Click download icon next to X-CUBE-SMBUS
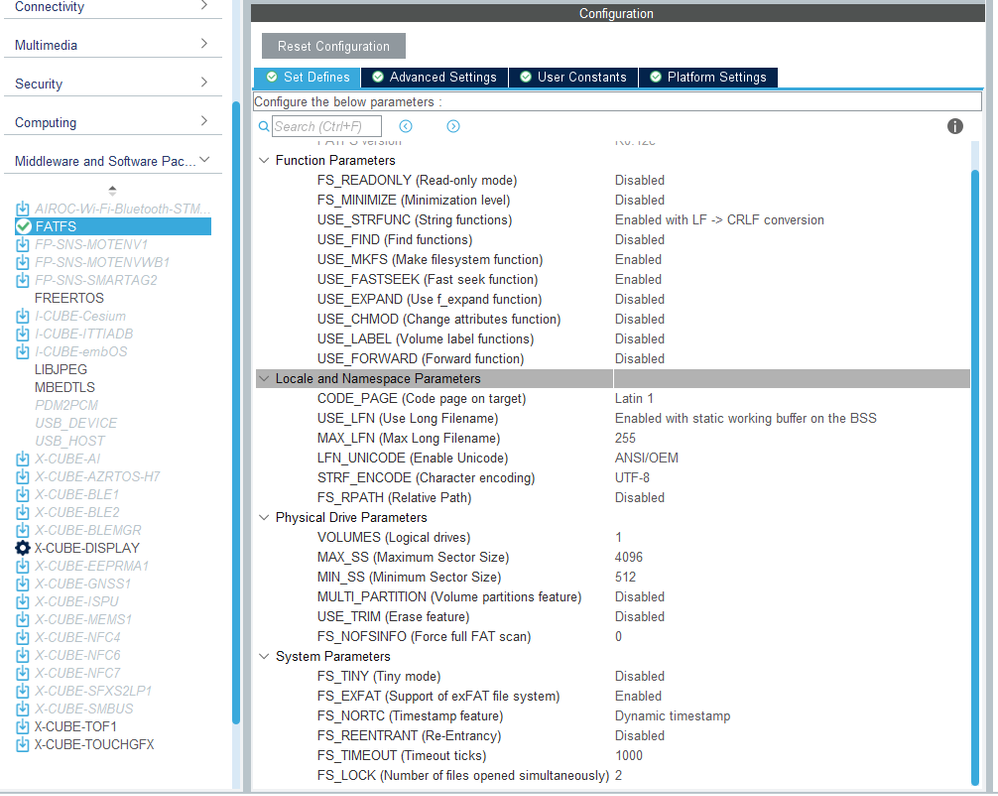This screenshot has height=796, width=998. coord(22,709)
